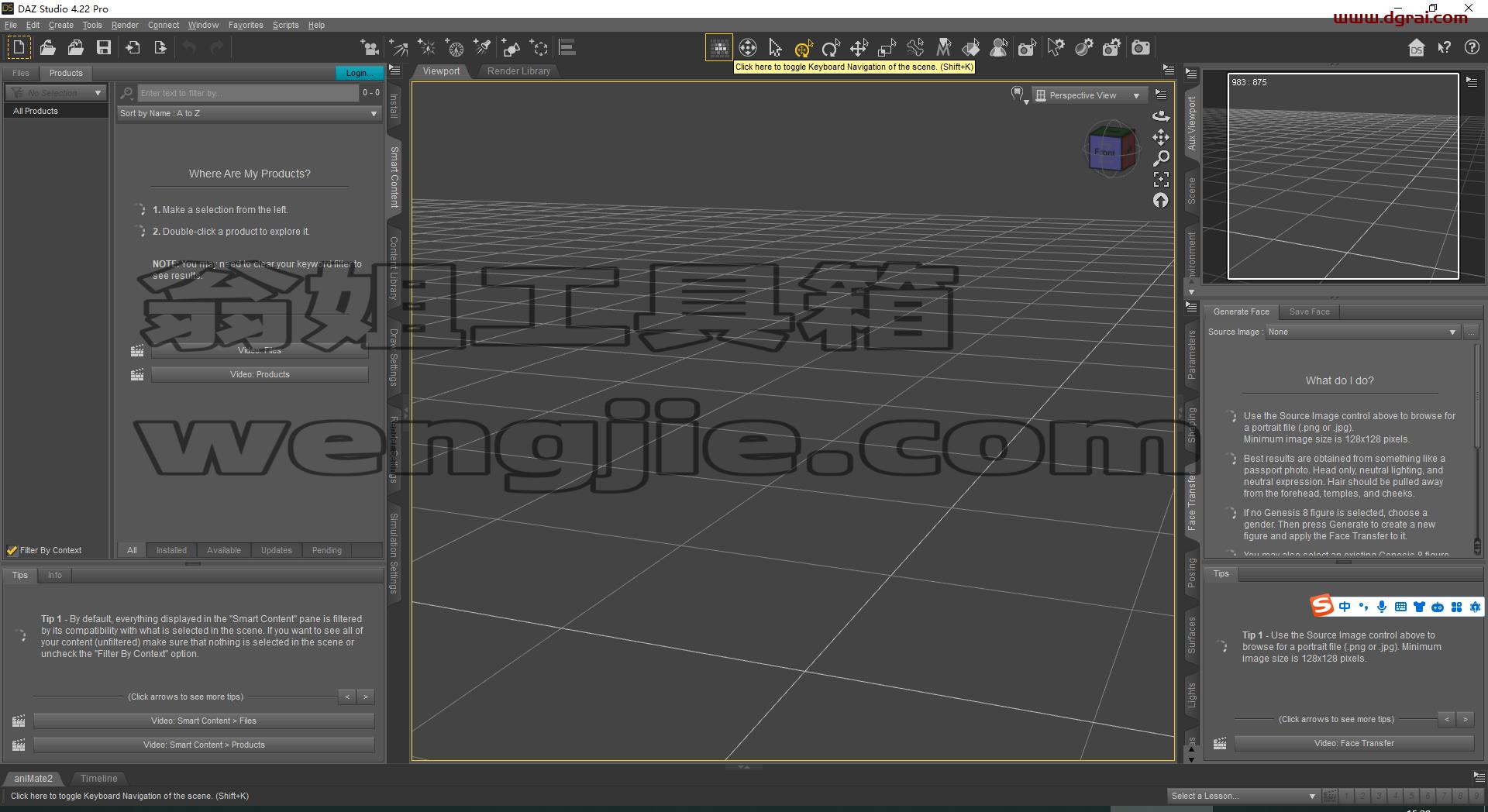Create a new distant light

tap(399, 47)
